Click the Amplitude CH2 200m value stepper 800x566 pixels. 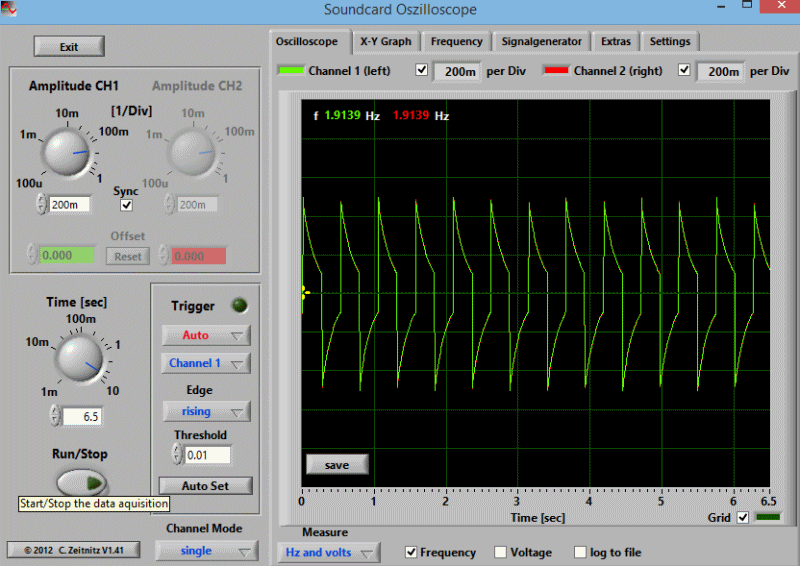pos(169,204)
